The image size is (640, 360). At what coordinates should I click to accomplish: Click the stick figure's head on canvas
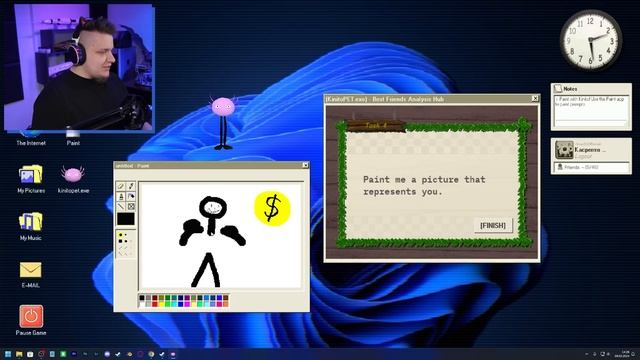(213, 208)
